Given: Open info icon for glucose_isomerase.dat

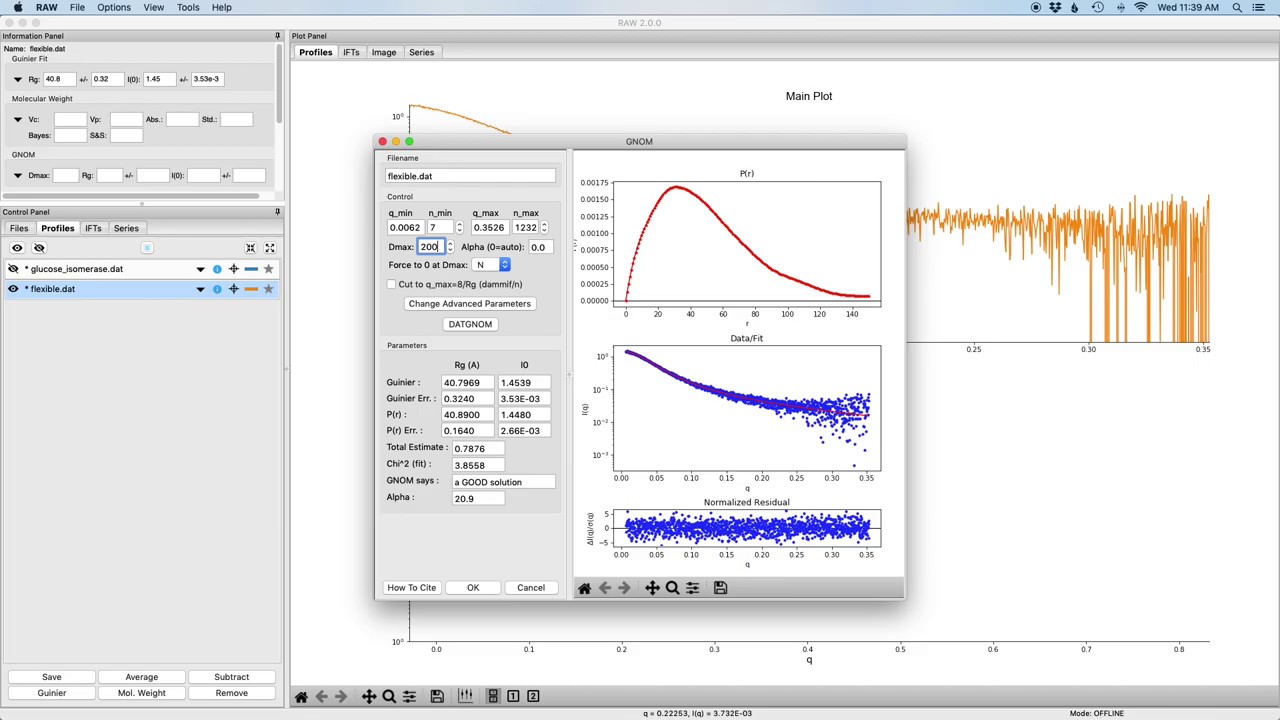Looking at the screenshot, I should 217,269.
